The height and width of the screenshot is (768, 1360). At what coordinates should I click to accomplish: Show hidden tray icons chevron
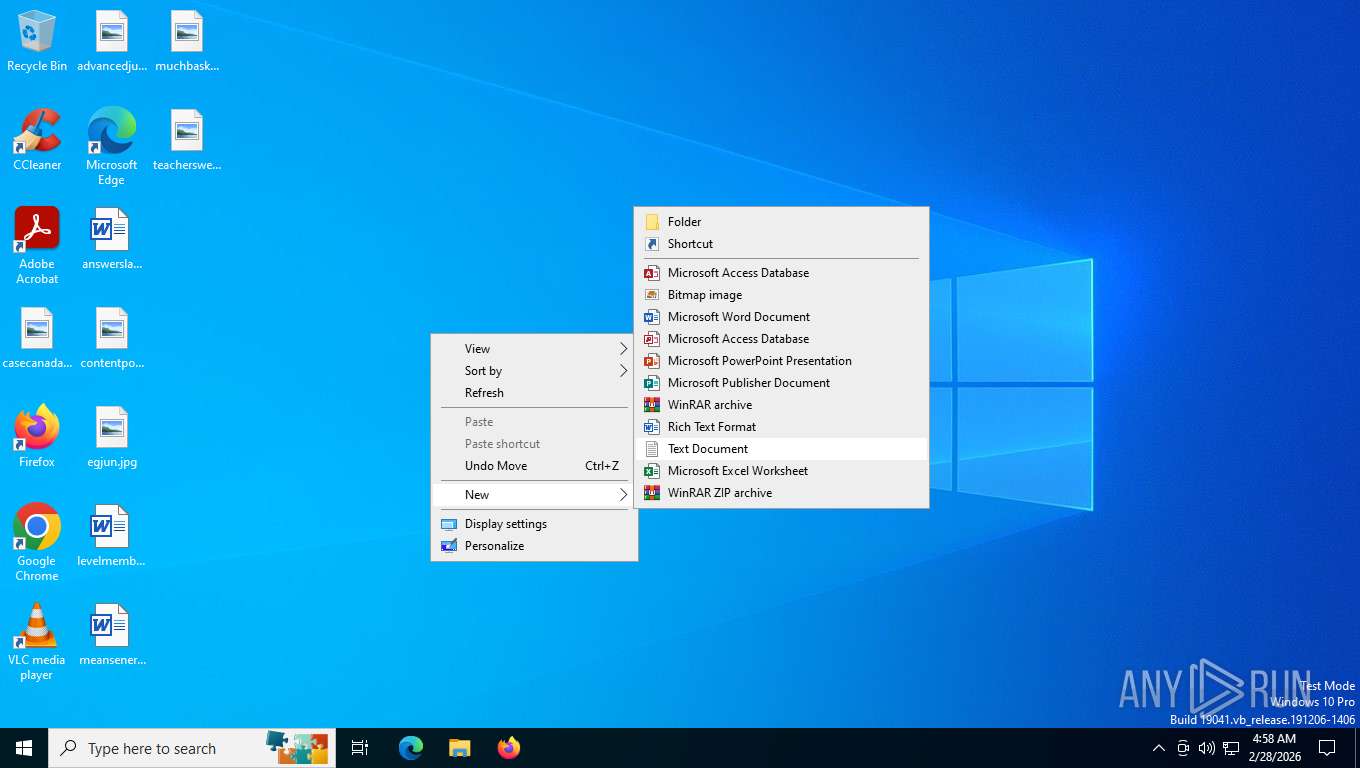[1159, 748]
